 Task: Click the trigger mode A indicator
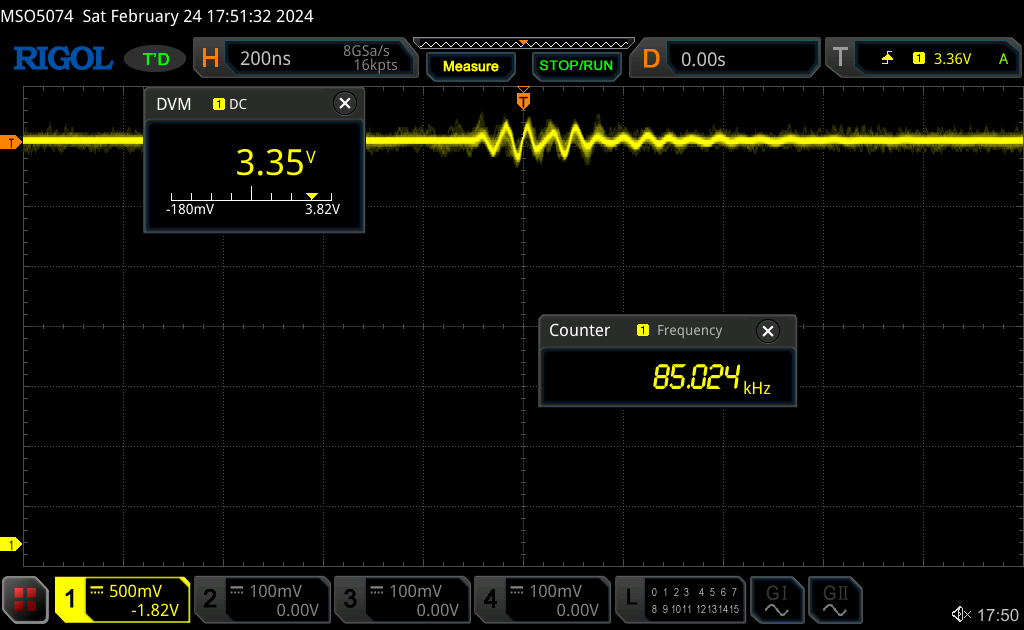tap(1004, 59)
